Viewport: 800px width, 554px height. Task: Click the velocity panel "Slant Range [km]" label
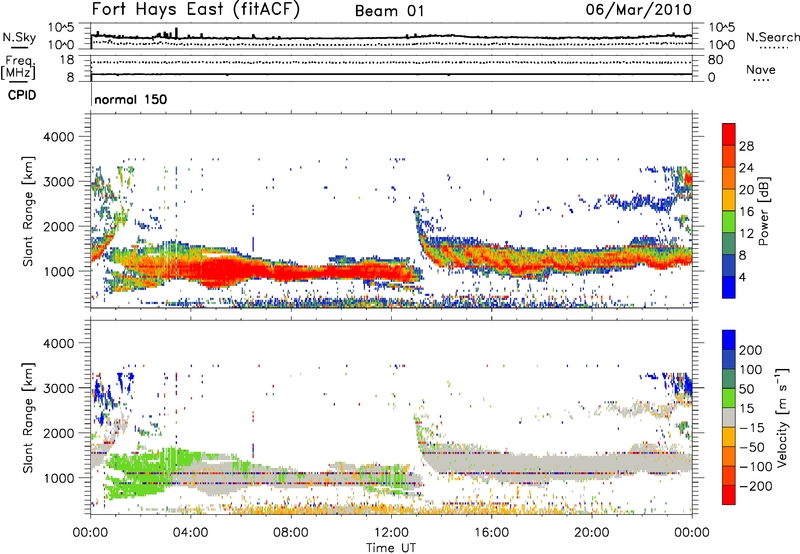click(29, 417)
